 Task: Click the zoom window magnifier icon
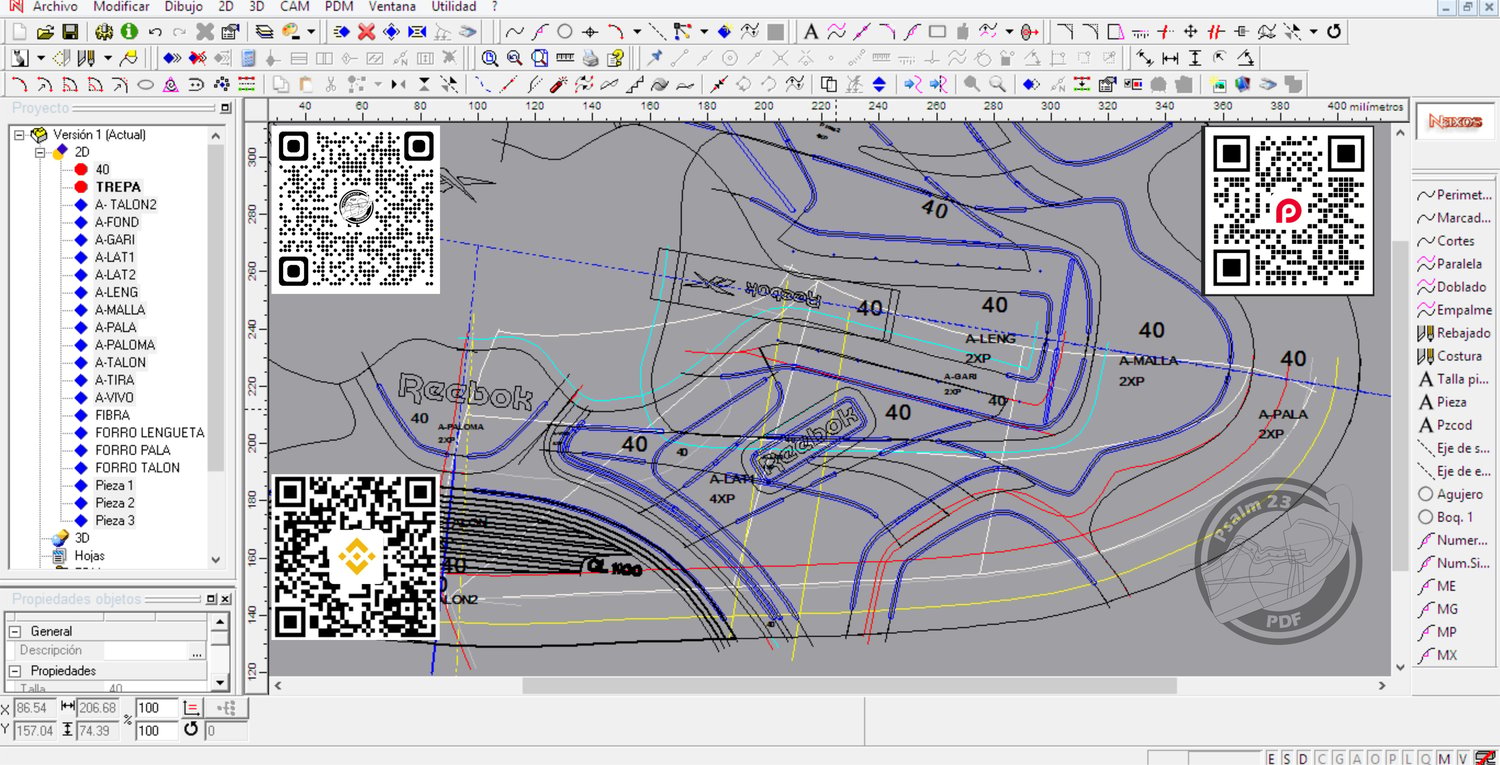click(490, 58)
